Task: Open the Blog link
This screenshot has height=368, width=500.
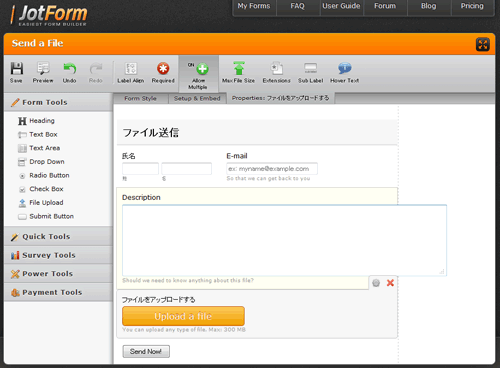Action: pyautogui.click(x=429, y=6)
